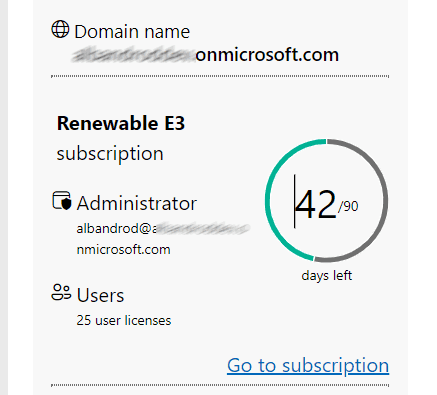
Task: Click the Users people icon
Action: [61, 293]
